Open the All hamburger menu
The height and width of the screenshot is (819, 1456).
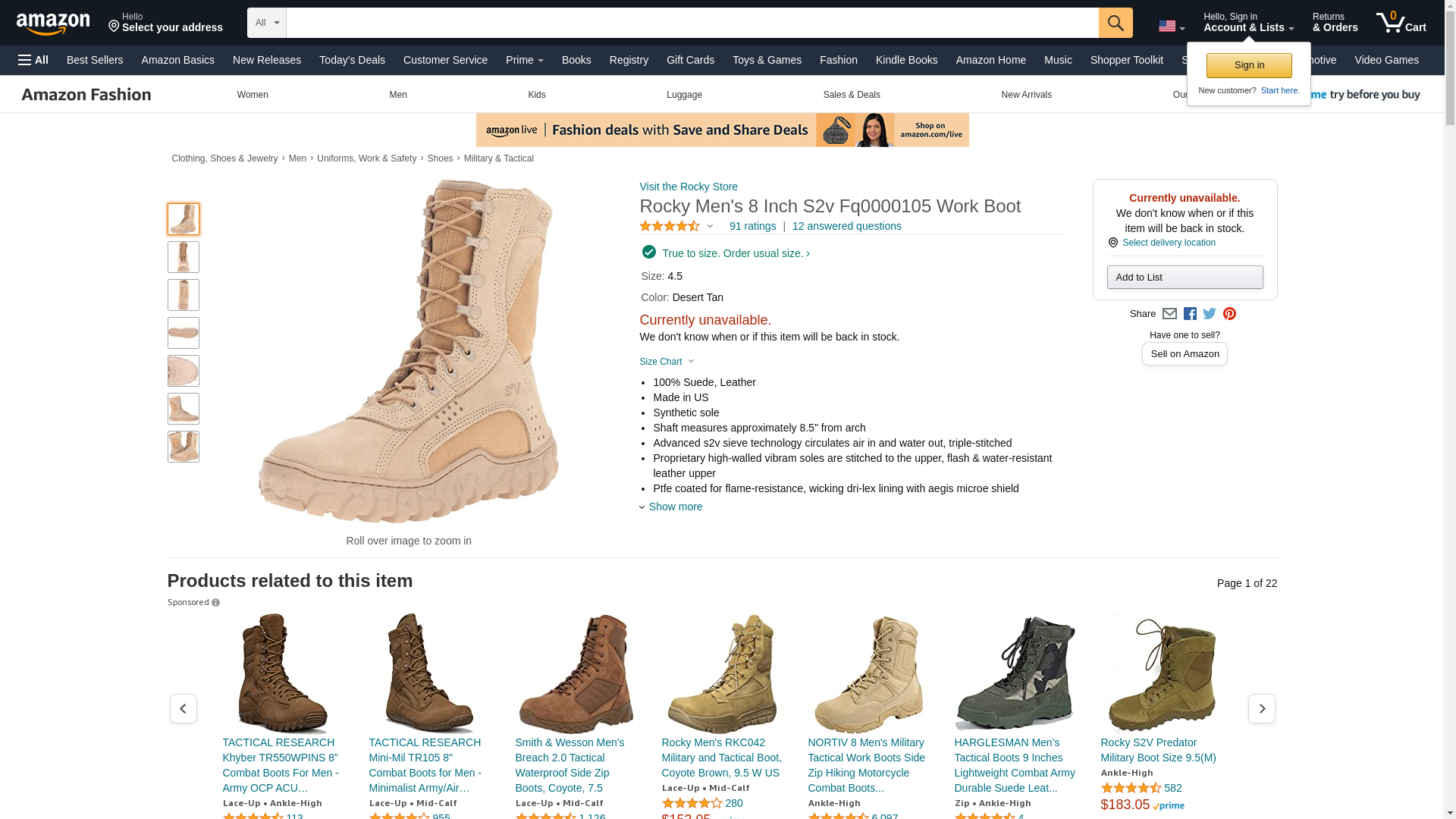click(33, 60)
